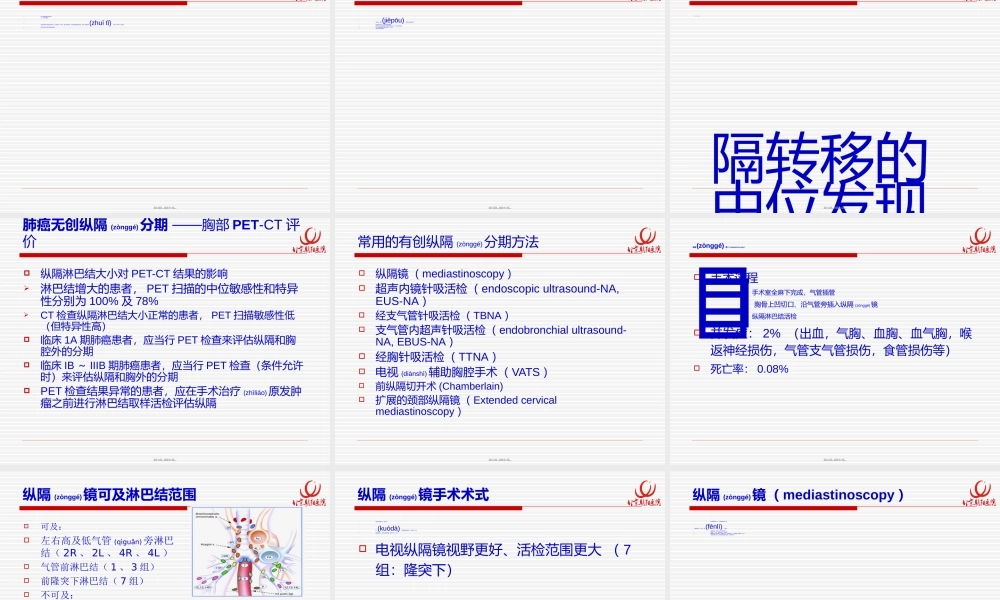
Task: Click bullet 超声内镜针吸活检 EUS-NA
Action: click(497, 295)
